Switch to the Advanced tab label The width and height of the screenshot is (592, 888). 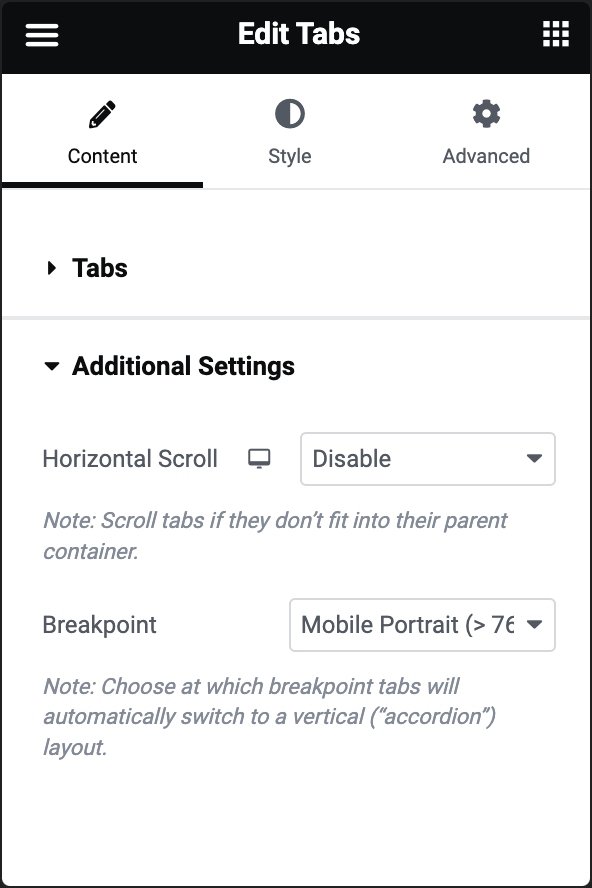(486, 156)
